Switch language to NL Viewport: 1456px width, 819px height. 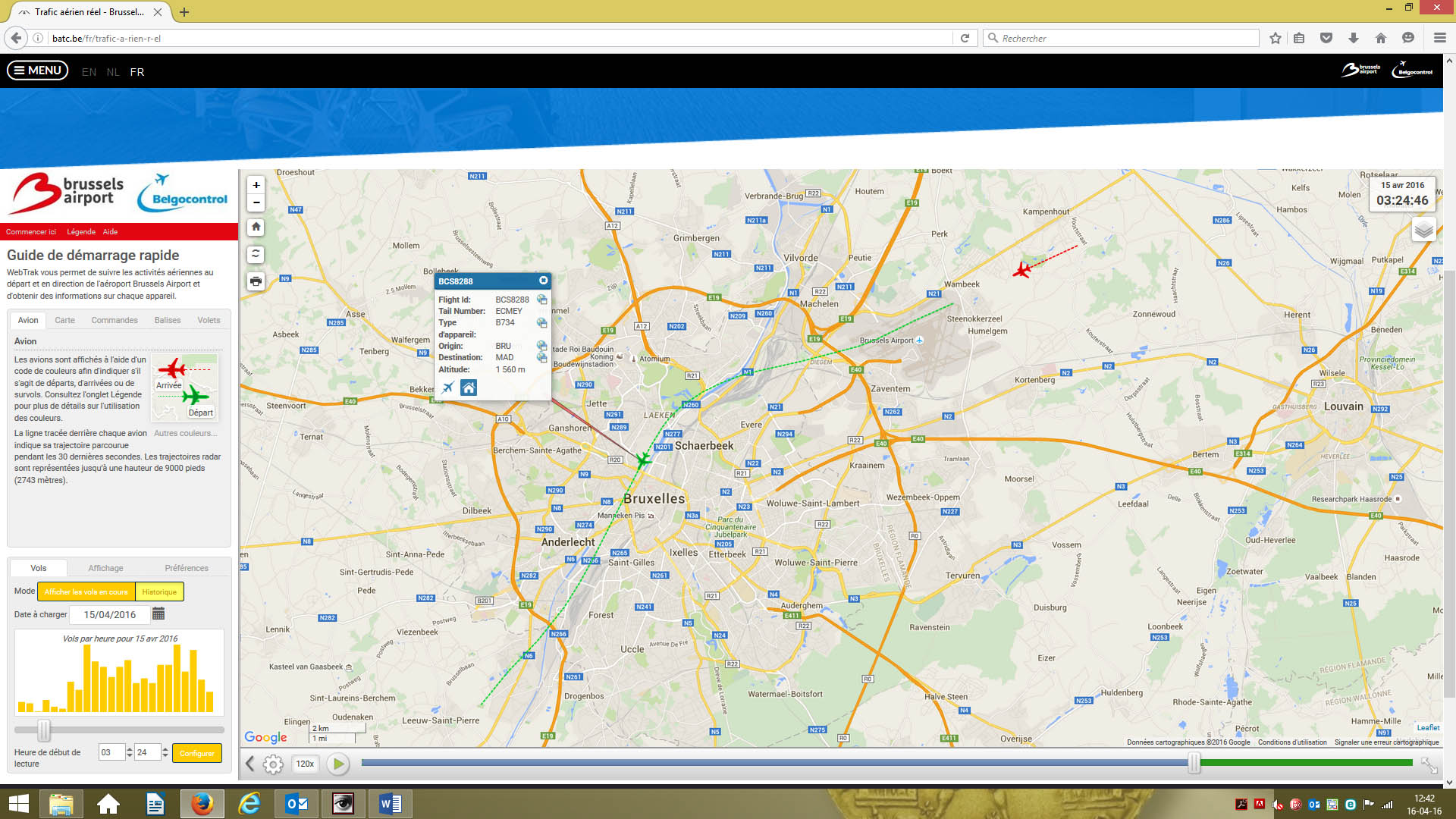click(x=113, y=72)
